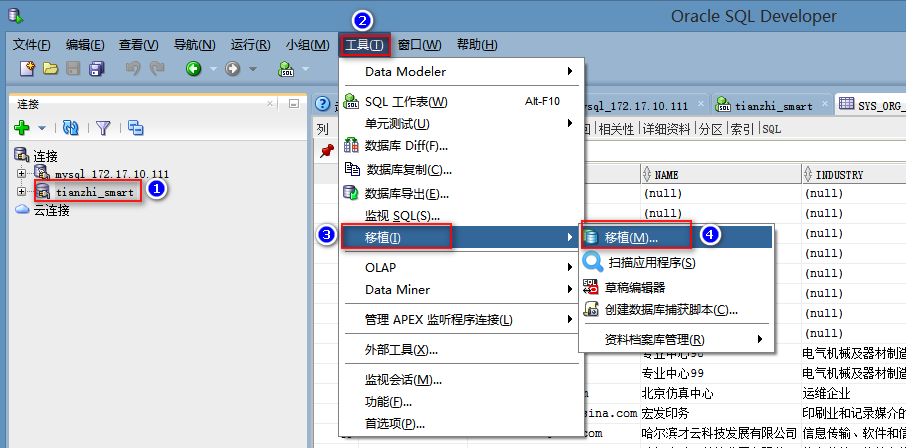Open 小组(M) menu
Image resolution: width=906 pixels, height=448 pixels.
(x=307, y=45)
